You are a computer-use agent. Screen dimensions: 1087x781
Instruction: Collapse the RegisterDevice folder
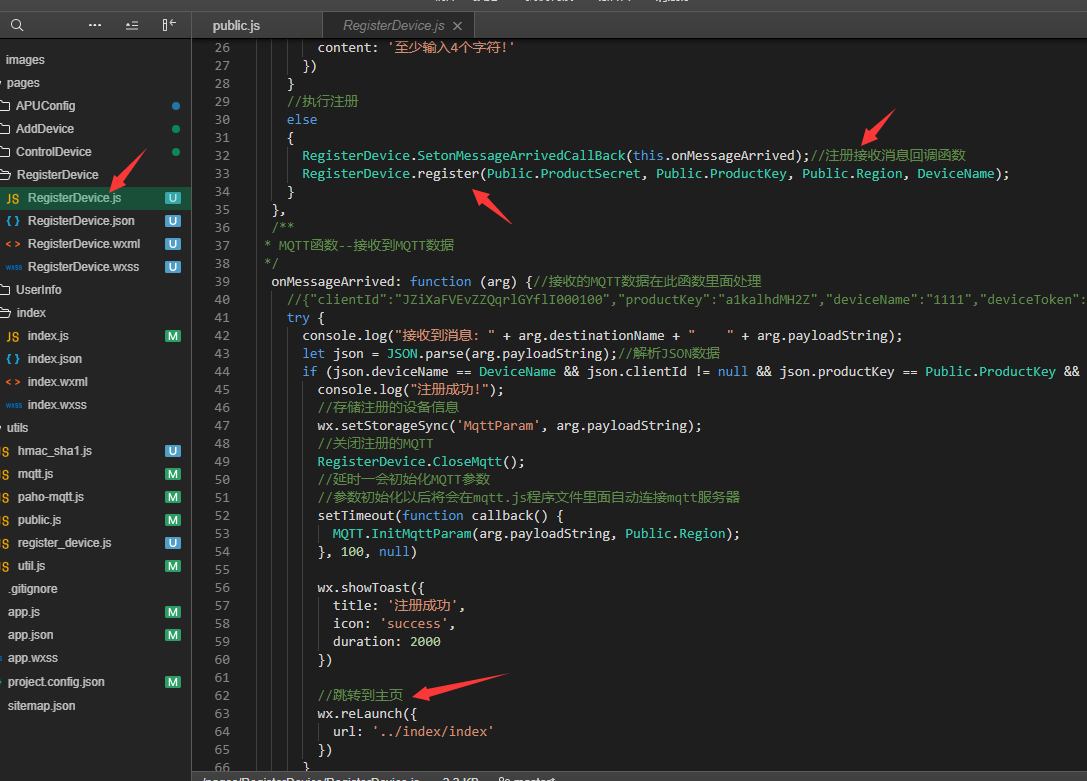(x=57, y=175)
